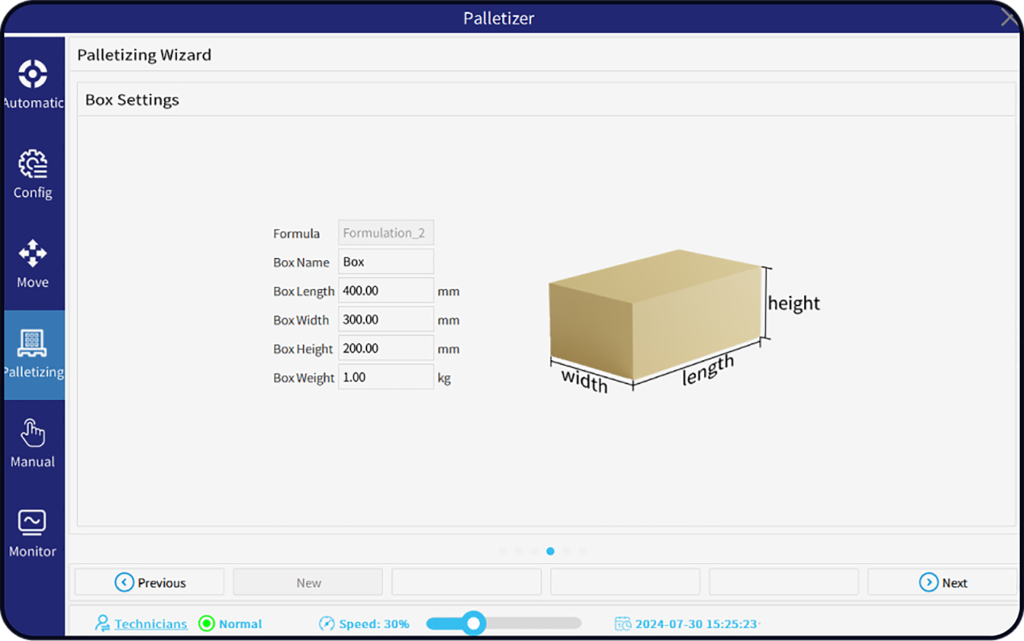Open the Manual hand icon
The width and height of the screenshot is (1024, 641).
point(33,434)
